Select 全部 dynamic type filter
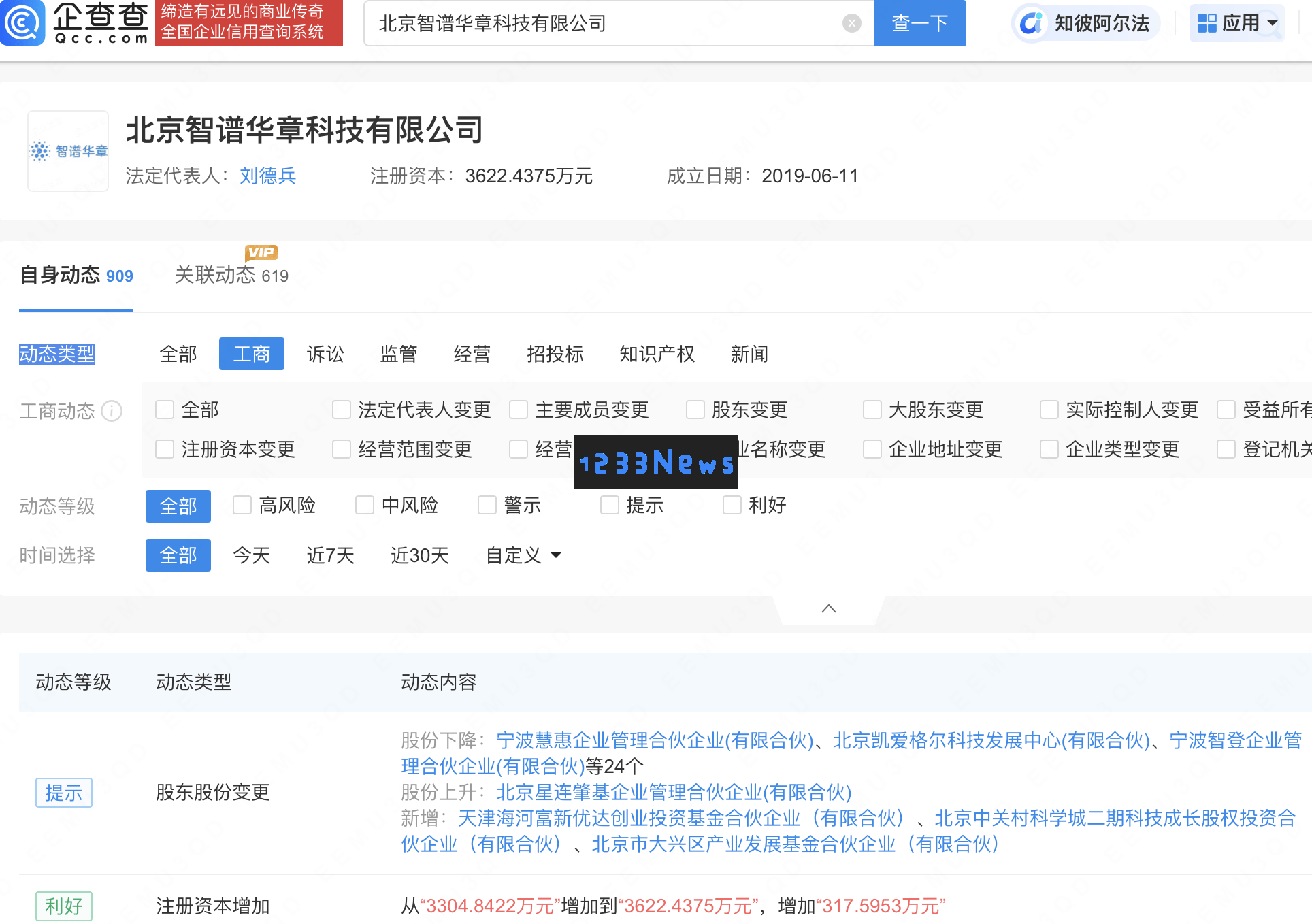The height and width of the screenshot is (924, 1312). [x=178, y=354]
